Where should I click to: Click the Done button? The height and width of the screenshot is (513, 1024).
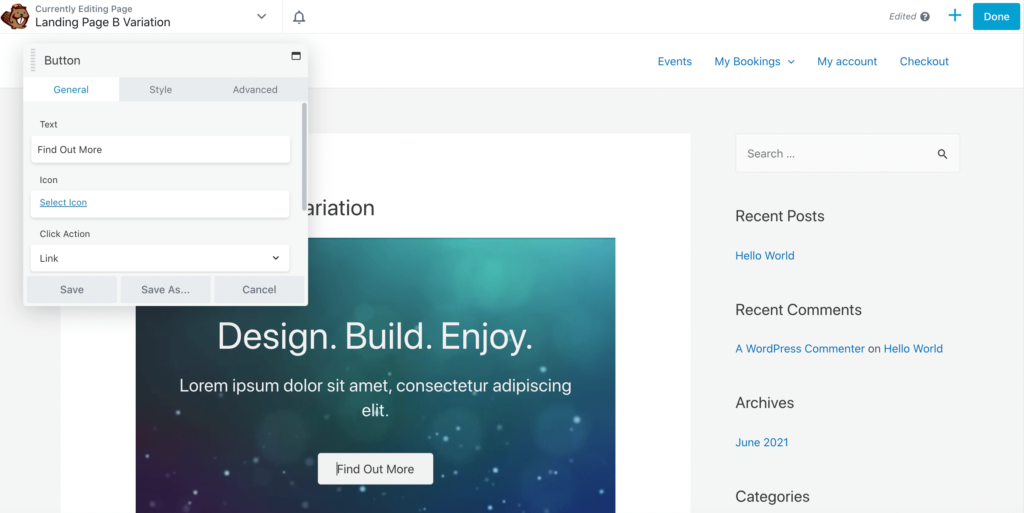(x=996, y=16)
